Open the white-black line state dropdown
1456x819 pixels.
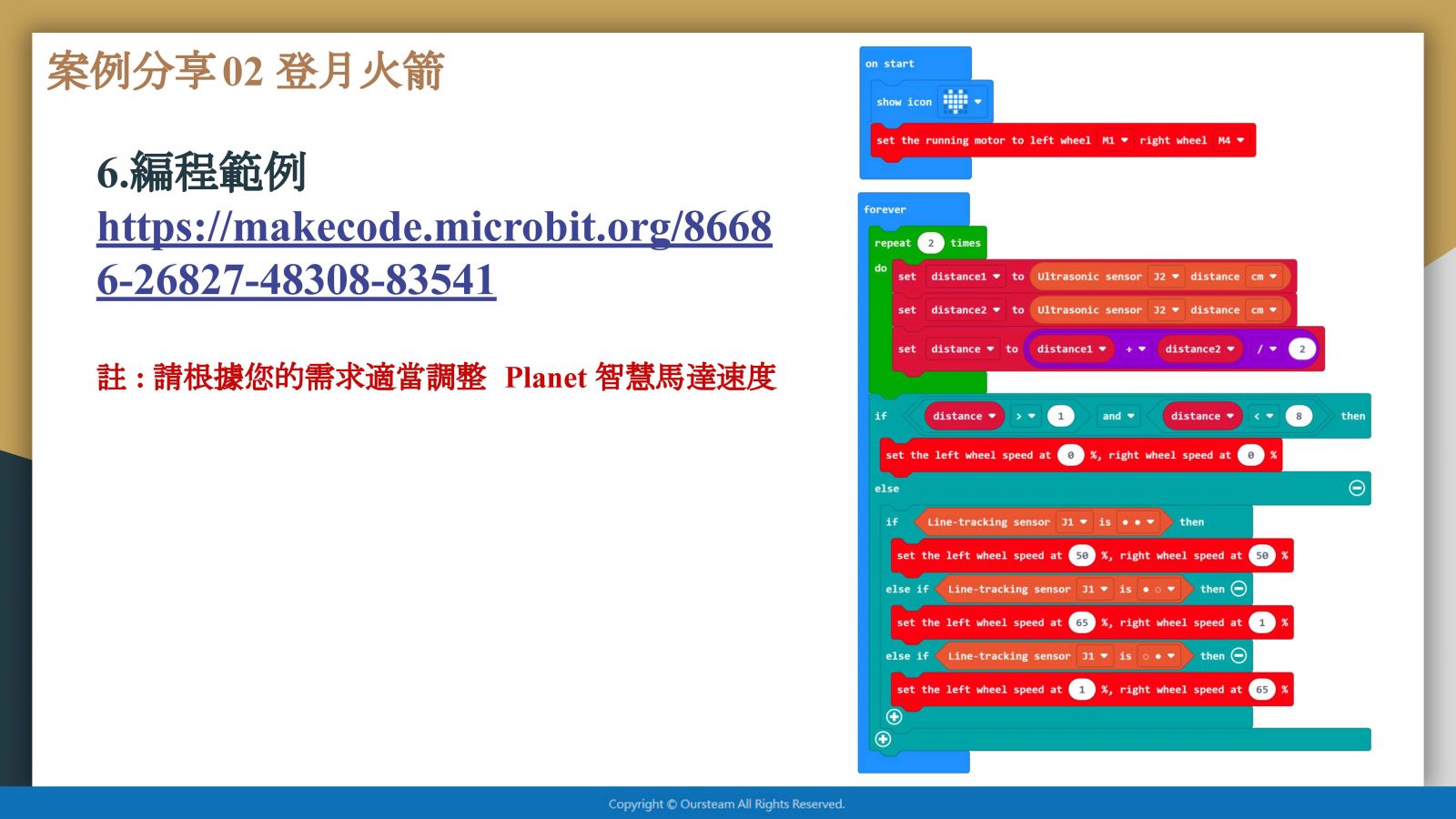[1159, 655]
